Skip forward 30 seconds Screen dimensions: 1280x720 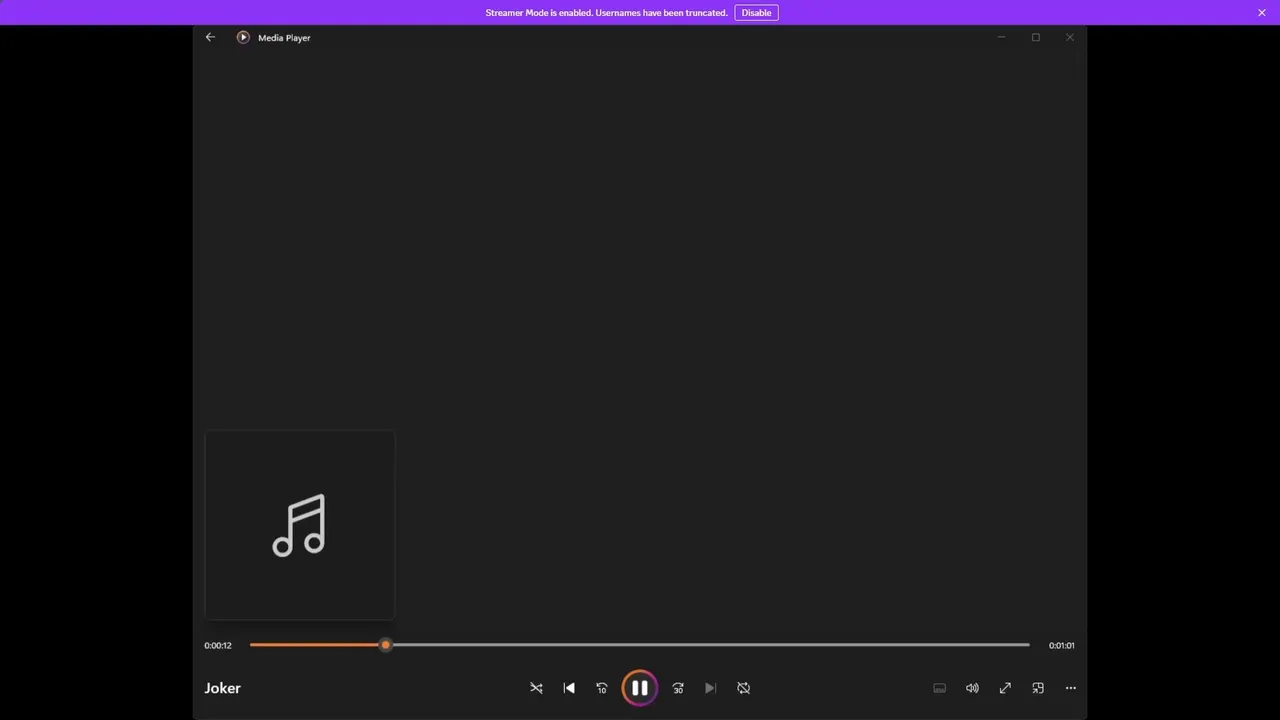pyautogui.click(x=678, y=688)
